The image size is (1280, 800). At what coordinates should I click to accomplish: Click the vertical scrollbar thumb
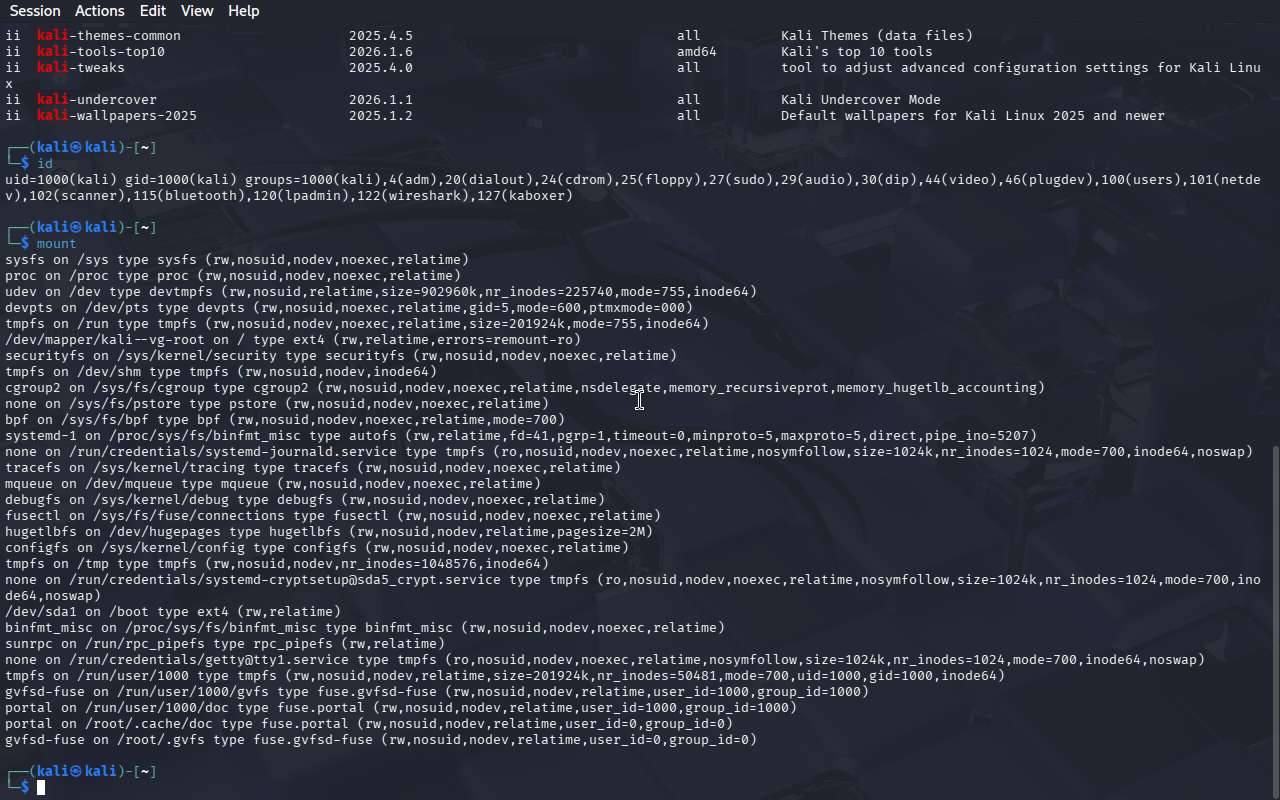point(1274,620)
